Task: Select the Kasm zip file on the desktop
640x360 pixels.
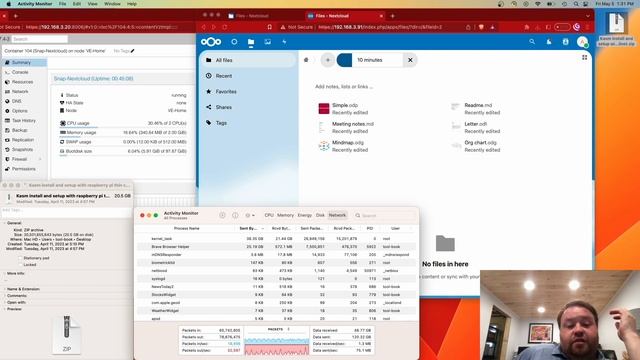Action: [x=616, y=29]
